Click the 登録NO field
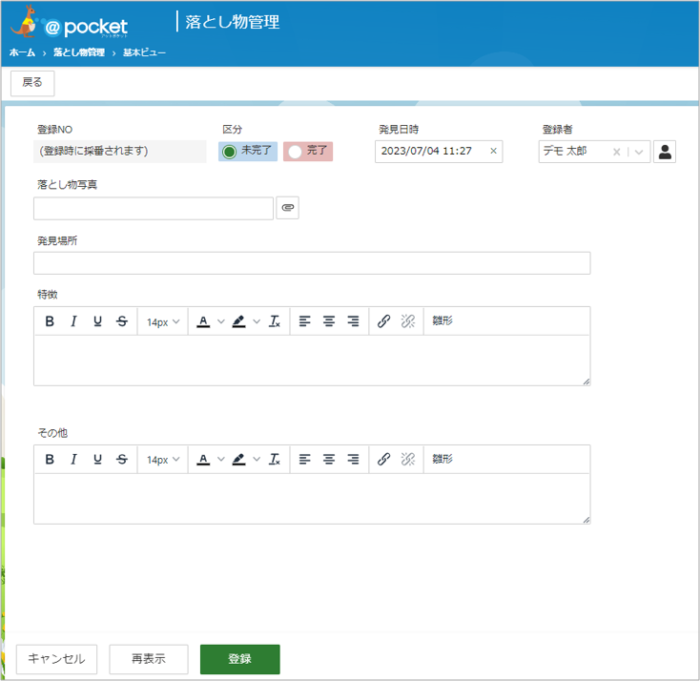 point(120,151)
